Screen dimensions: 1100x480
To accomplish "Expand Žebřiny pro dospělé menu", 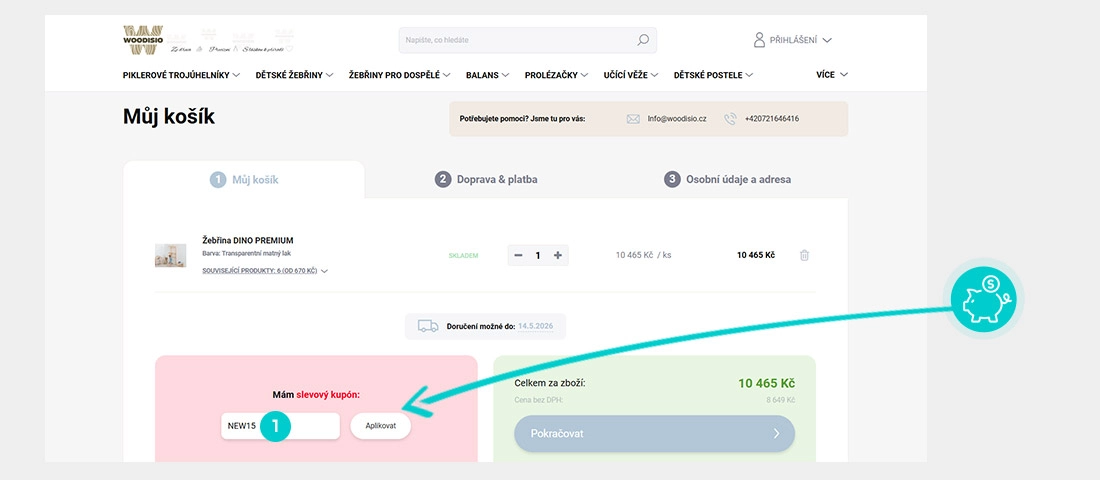I will (x=399, y=75).
